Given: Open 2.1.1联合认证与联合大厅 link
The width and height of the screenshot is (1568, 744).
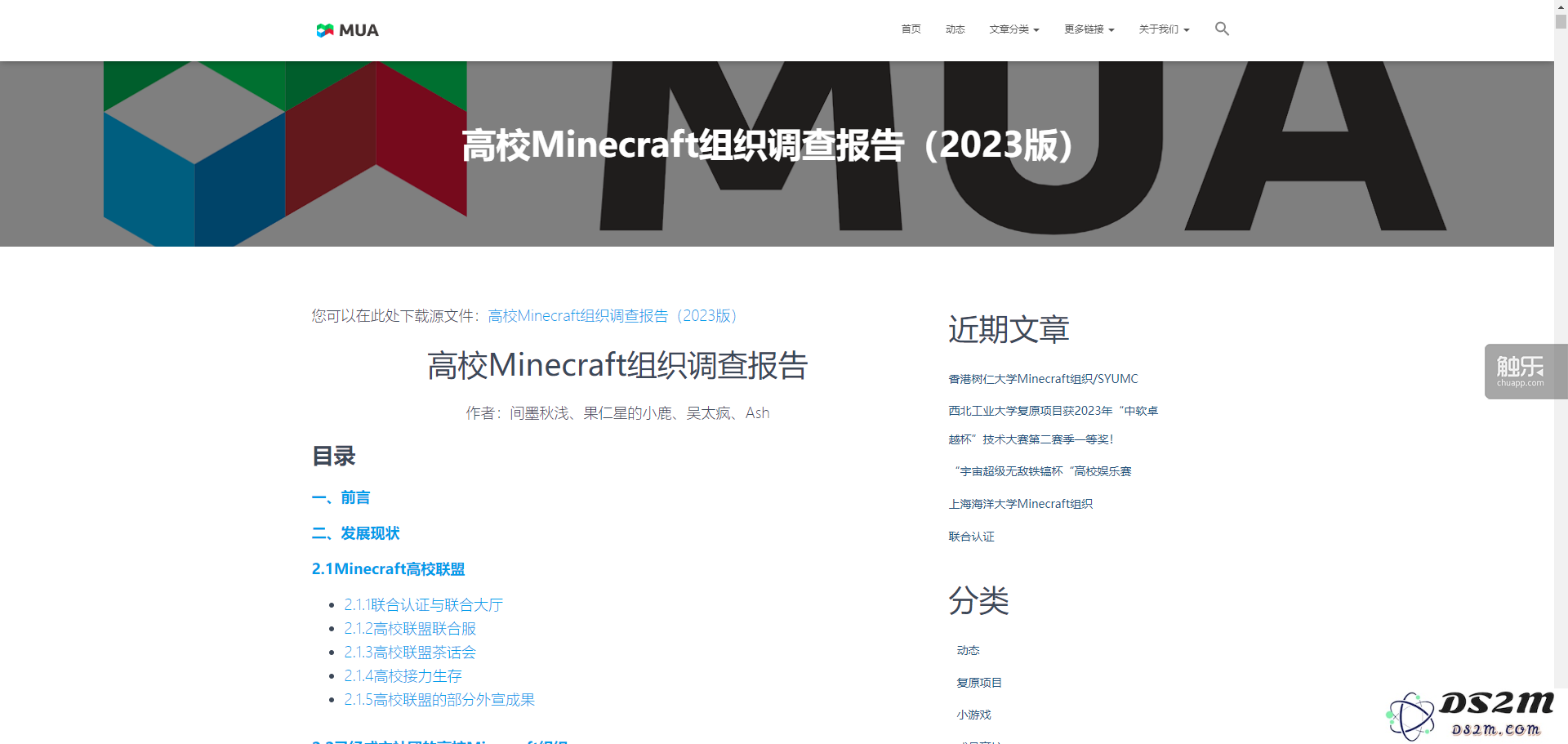Looking at the screenshot, I should (423, 605).
